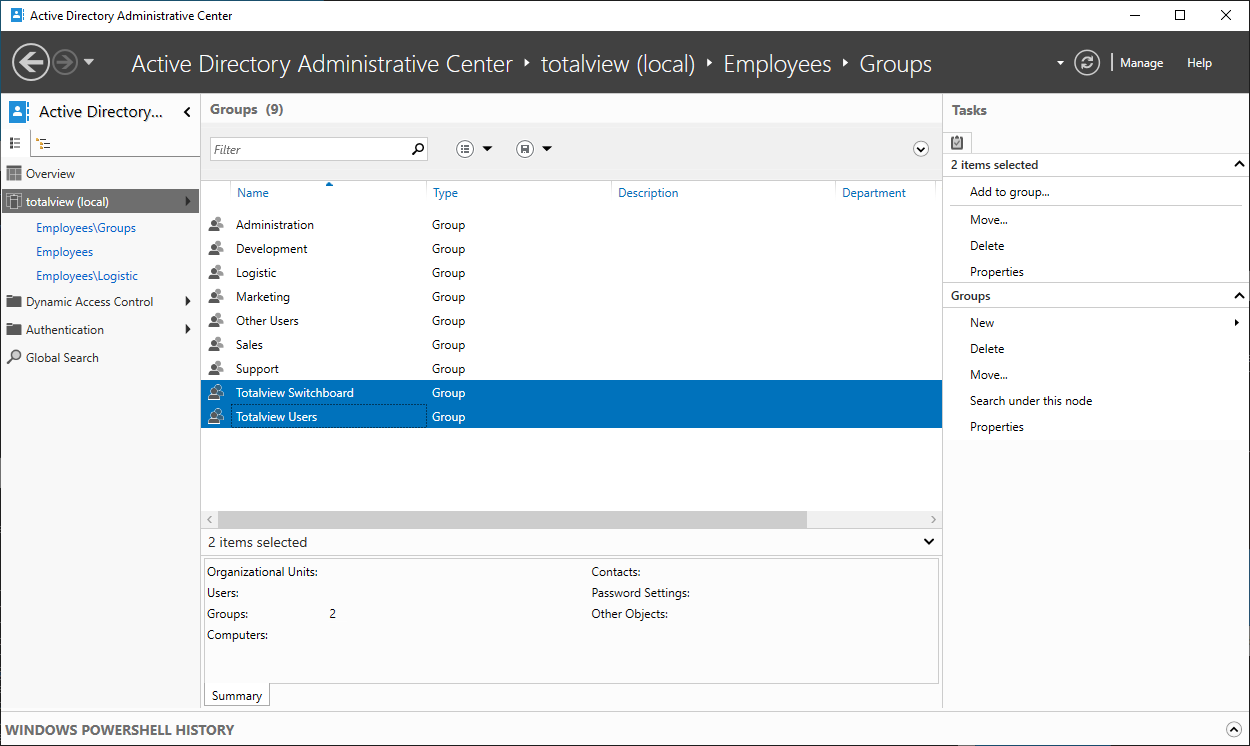Open Properties under 2 items selected
This screenshot has width=1250, height=746.
coord(997,272)
